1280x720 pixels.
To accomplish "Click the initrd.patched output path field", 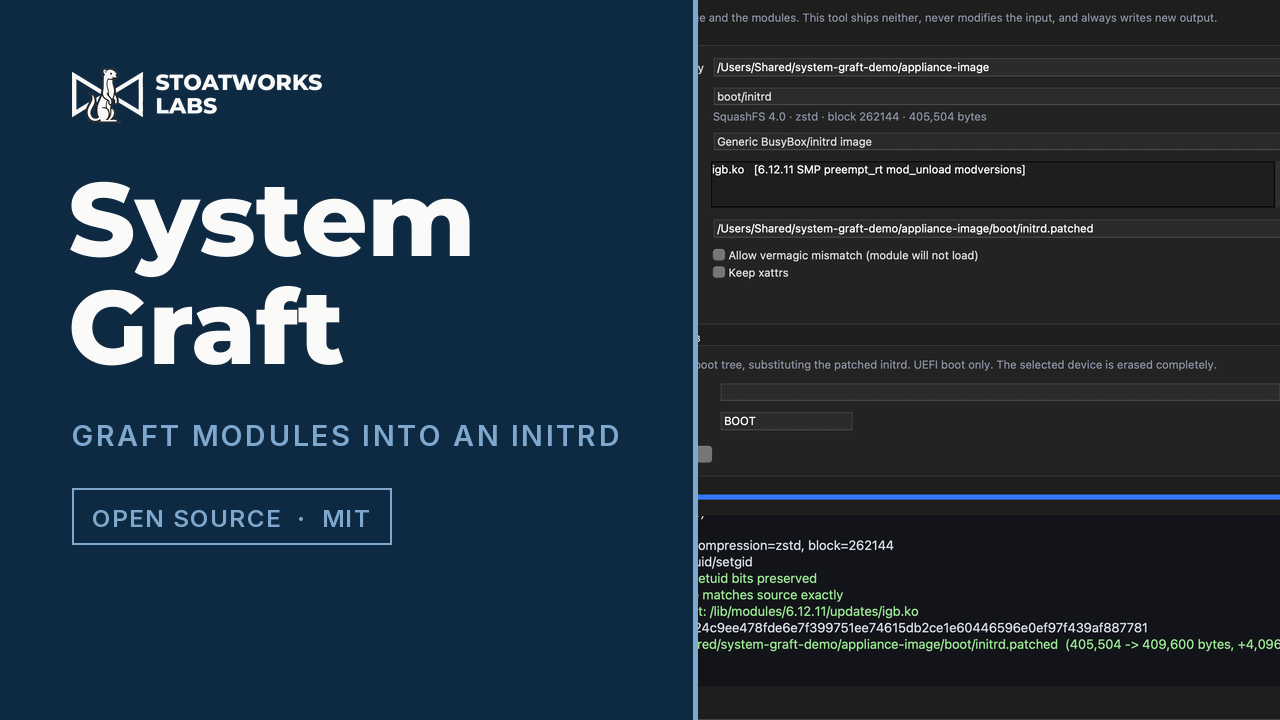I will pos(996,228).
